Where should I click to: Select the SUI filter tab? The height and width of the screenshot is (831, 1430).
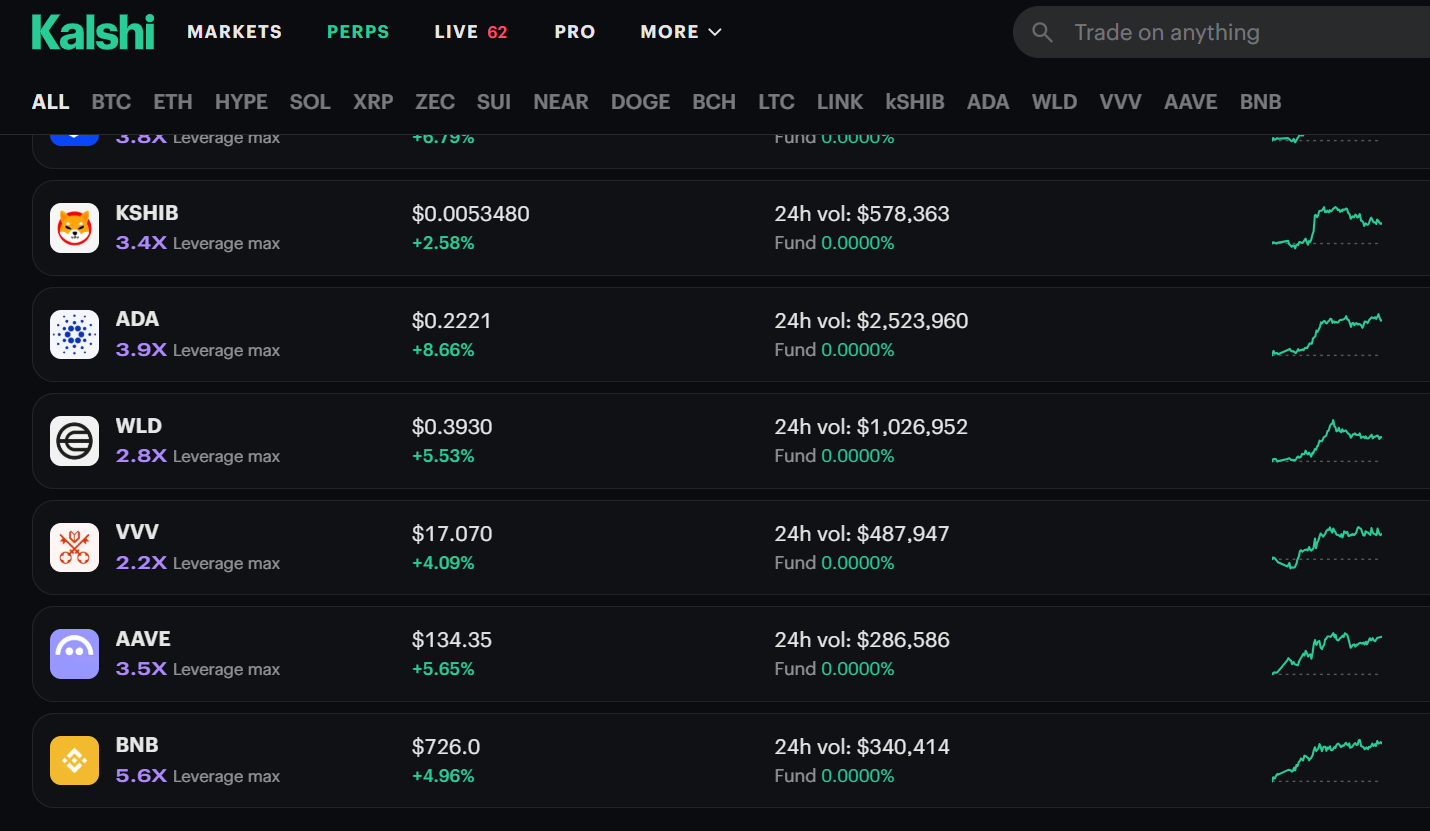coord(494,102)
